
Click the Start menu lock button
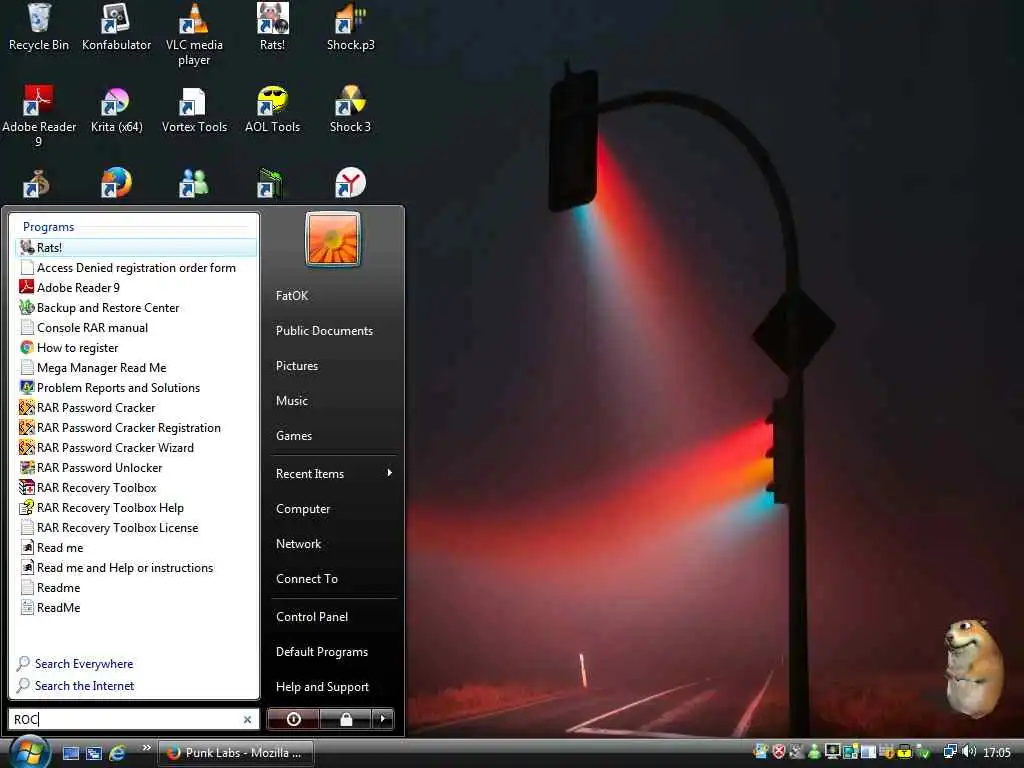tap(345, 719)
